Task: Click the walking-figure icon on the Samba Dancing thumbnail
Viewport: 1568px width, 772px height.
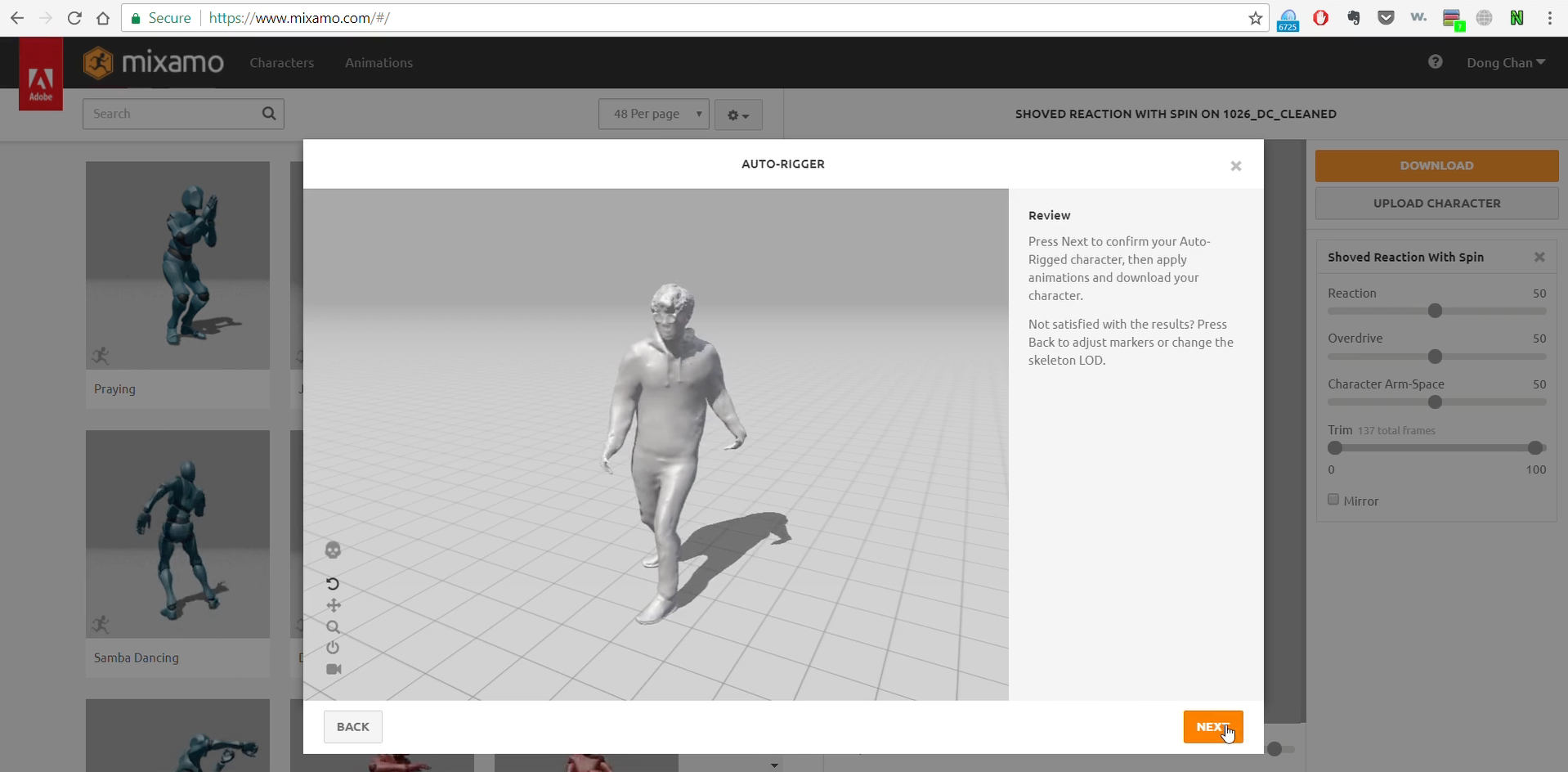Action: coord(101,625)
